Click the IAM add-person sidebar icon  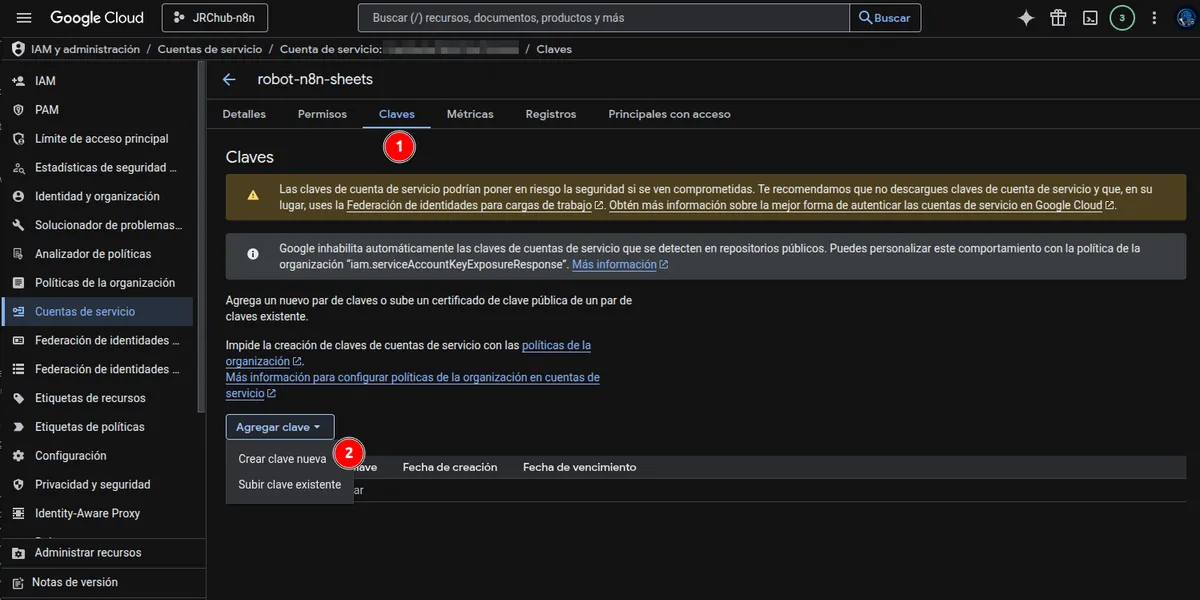pyautogui.click(x=18, y=81)
